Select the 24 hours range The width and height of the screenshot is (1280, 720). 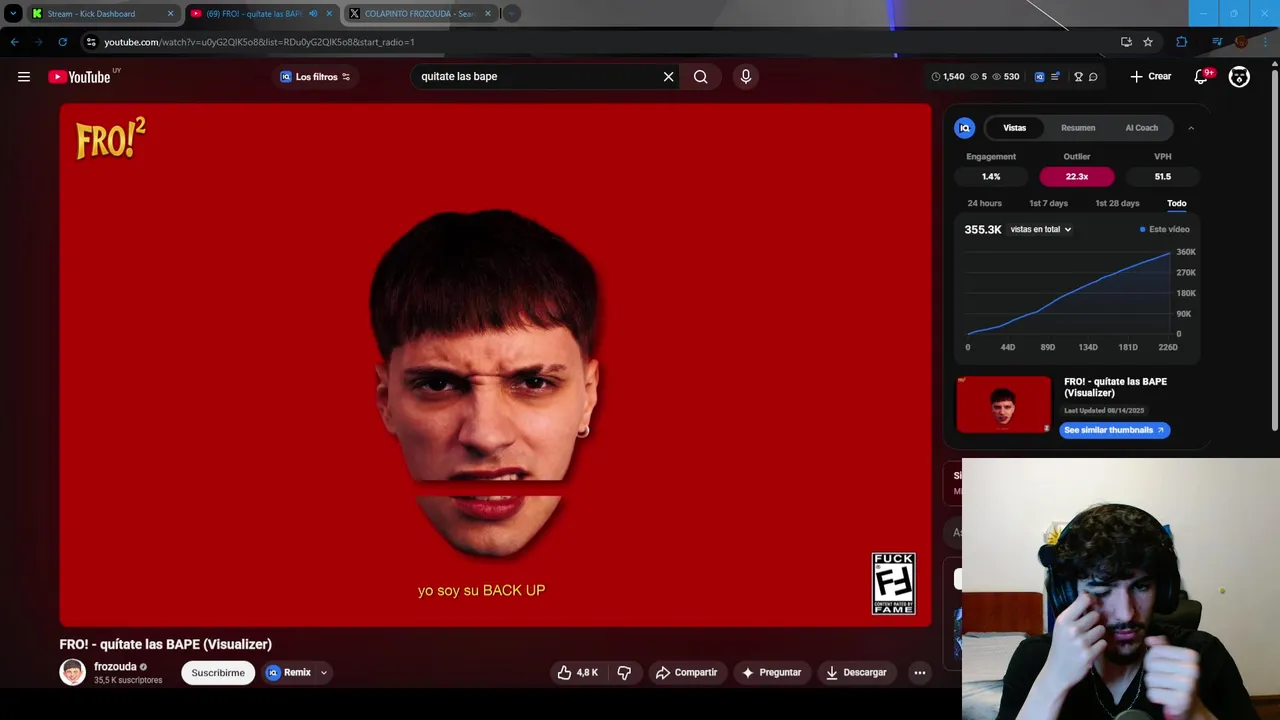pyautogui.click(x=984, y=203)
